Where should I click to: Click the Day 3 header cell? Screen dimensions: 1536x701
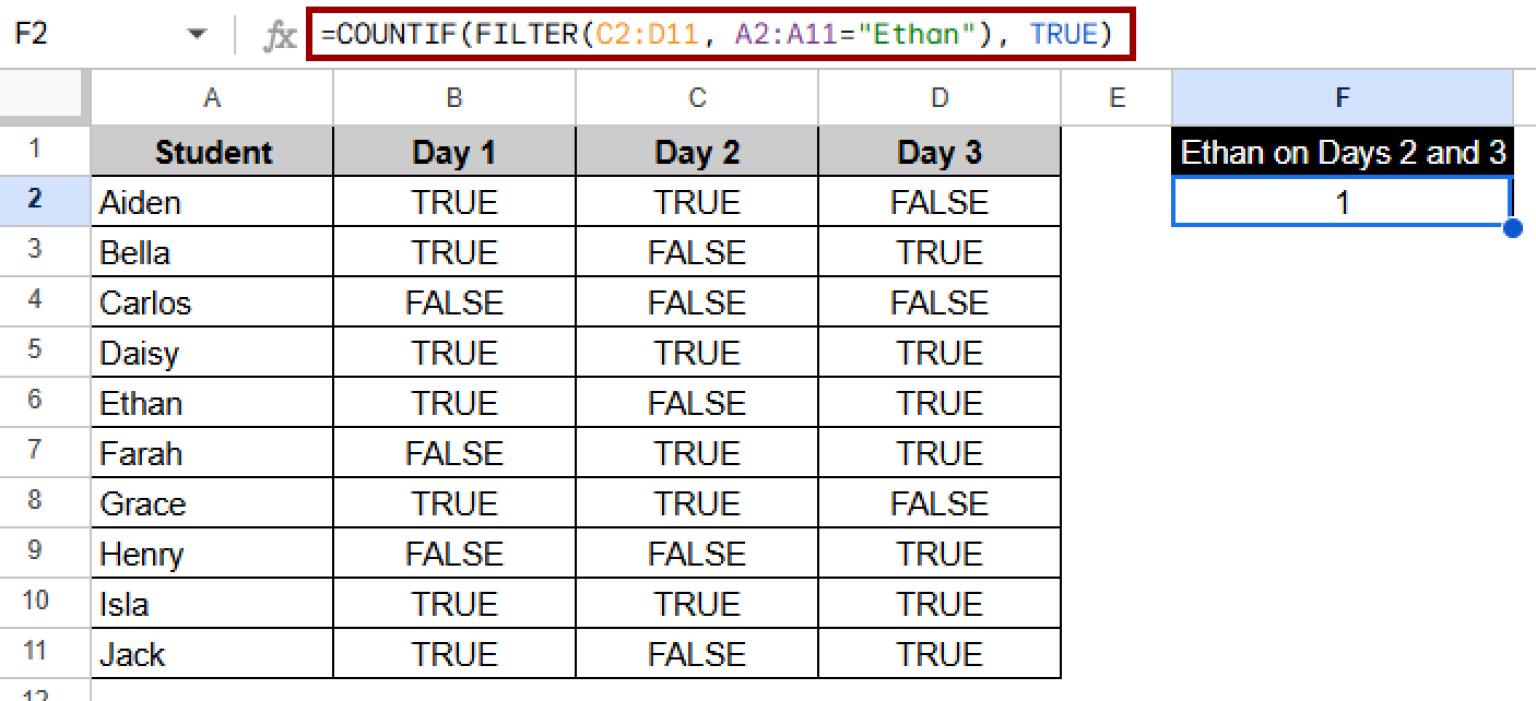click(939, 152)
